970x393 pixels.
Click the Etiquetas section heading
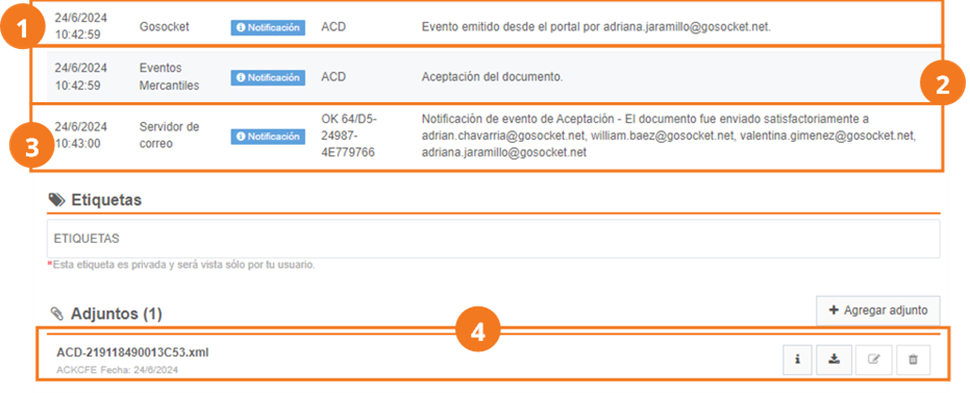pos(106,200)
